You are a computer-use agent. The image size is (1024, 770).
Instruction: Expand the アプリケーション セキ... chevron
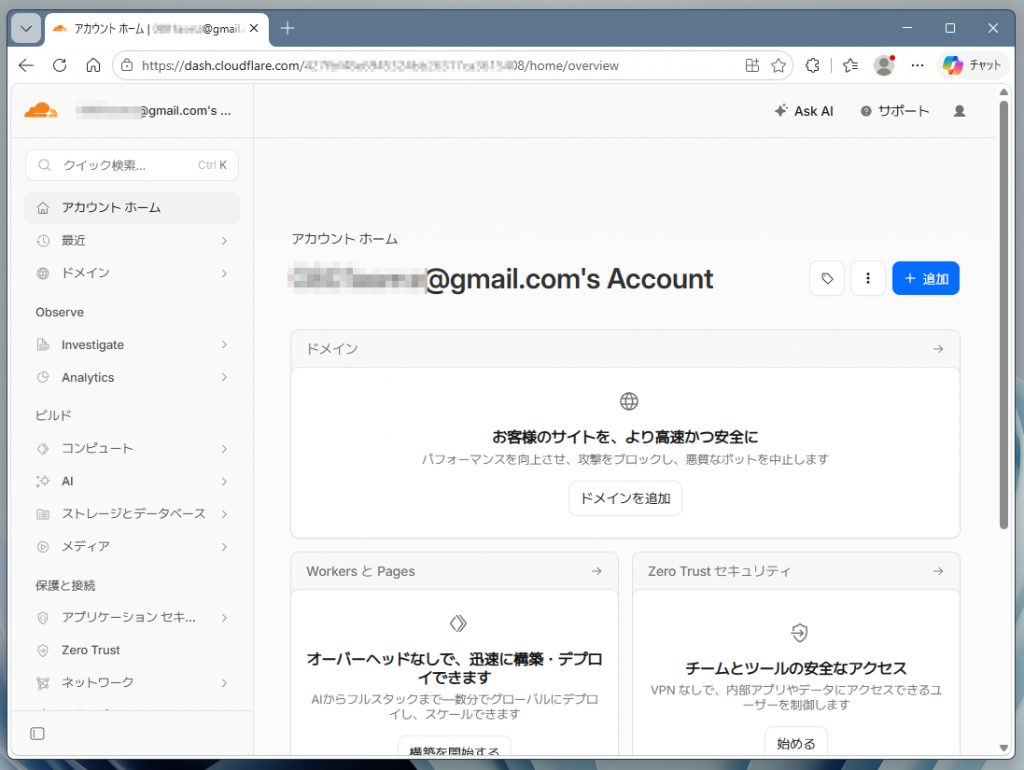point(224,618)
